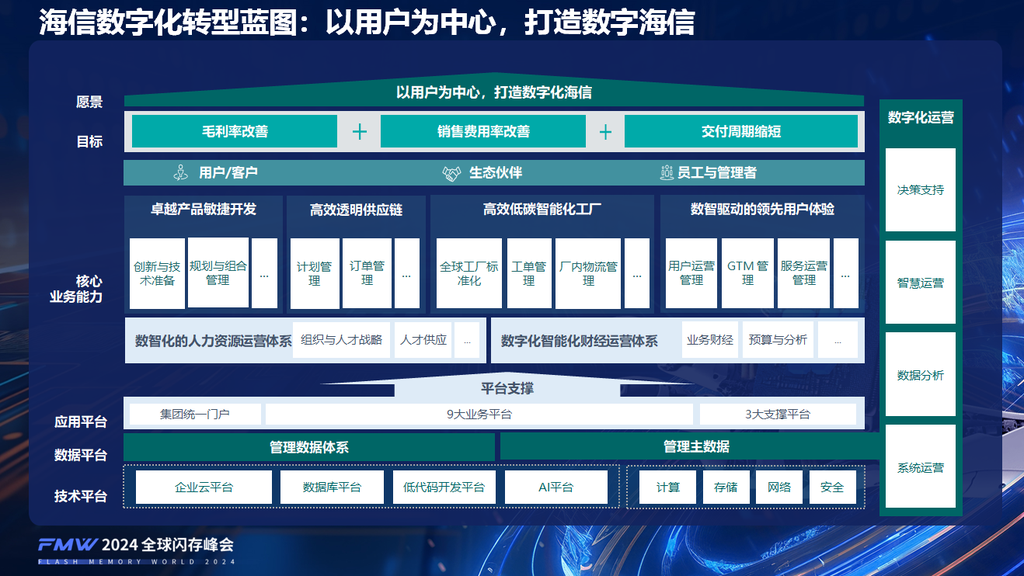Click the 高效透明供应链 heading
Screen dimensions: 1024x576
(356, 210)
